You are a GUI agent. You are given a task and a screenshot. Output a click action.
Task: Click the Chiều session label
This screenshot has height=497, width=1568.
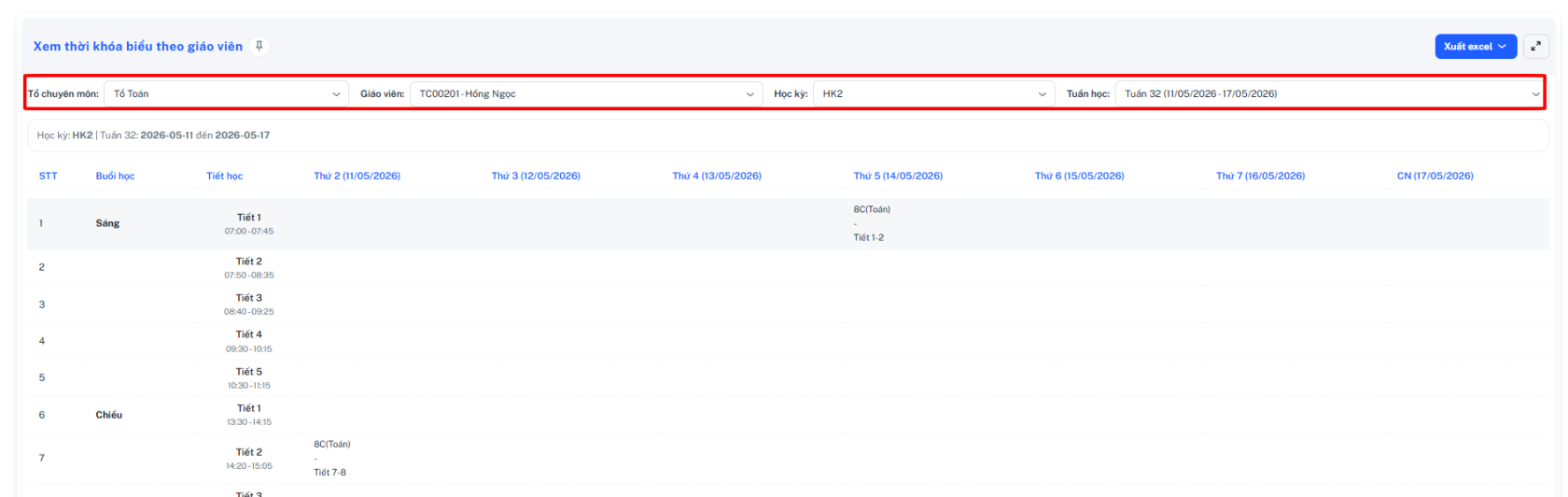tap(108, 415)
